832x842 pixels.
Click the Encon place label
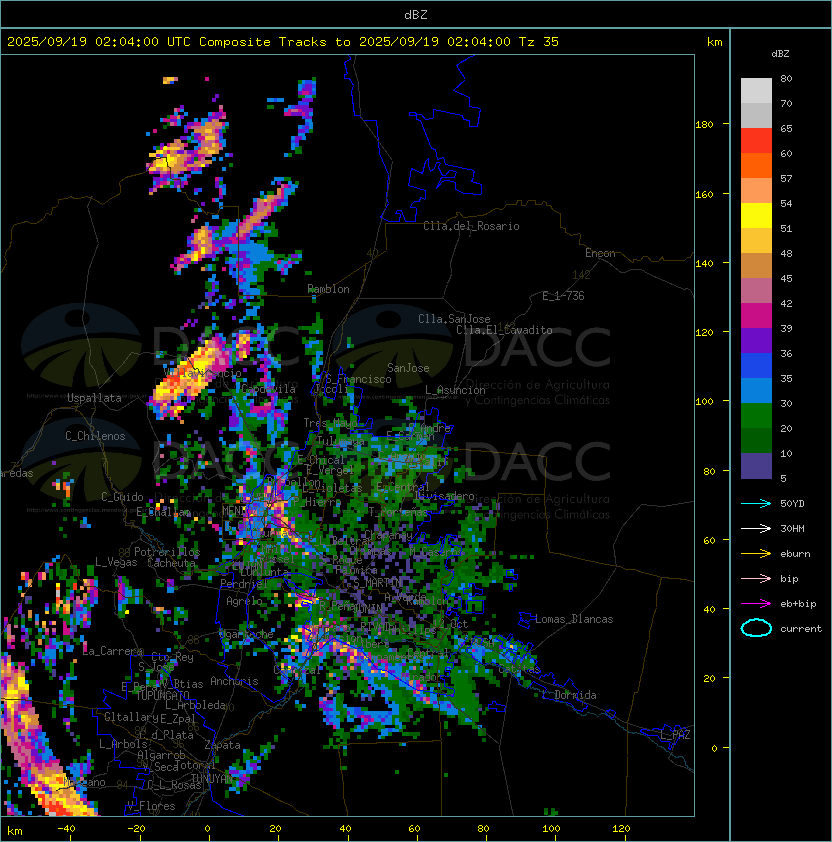[600, 253]
